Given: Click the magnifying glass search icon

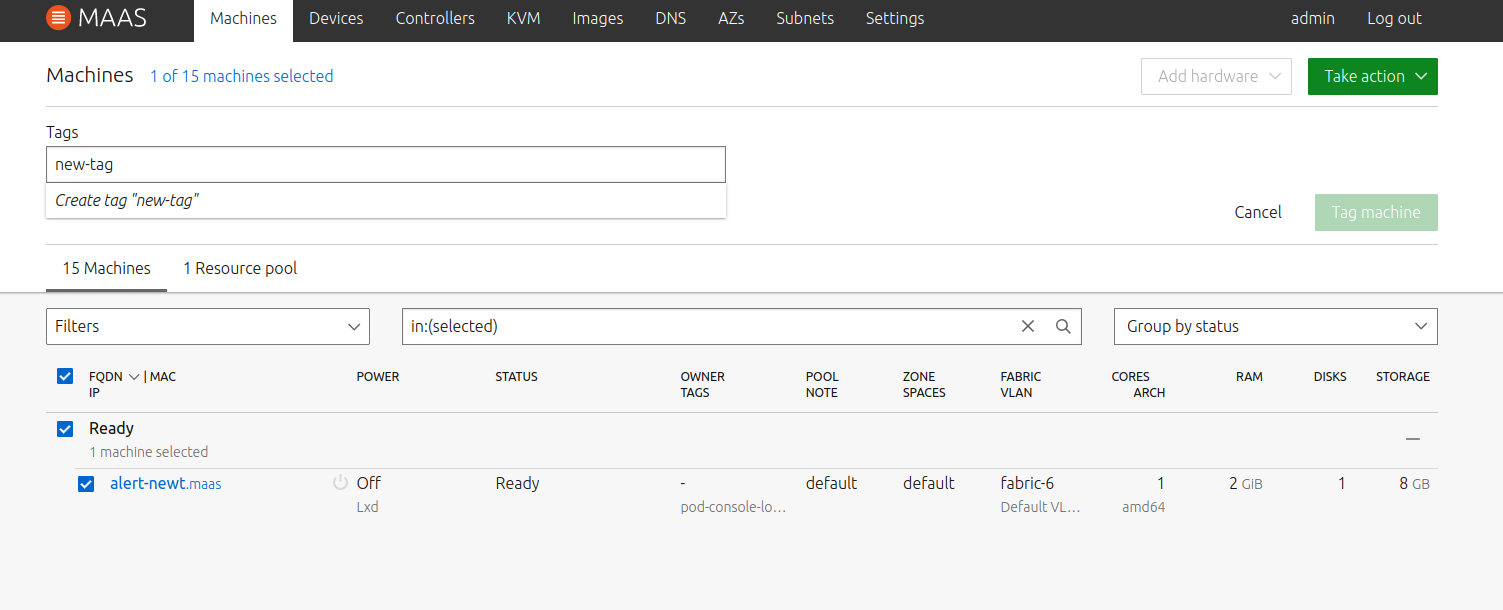Looking at the screenshot, I should [x=1063, y=326].
